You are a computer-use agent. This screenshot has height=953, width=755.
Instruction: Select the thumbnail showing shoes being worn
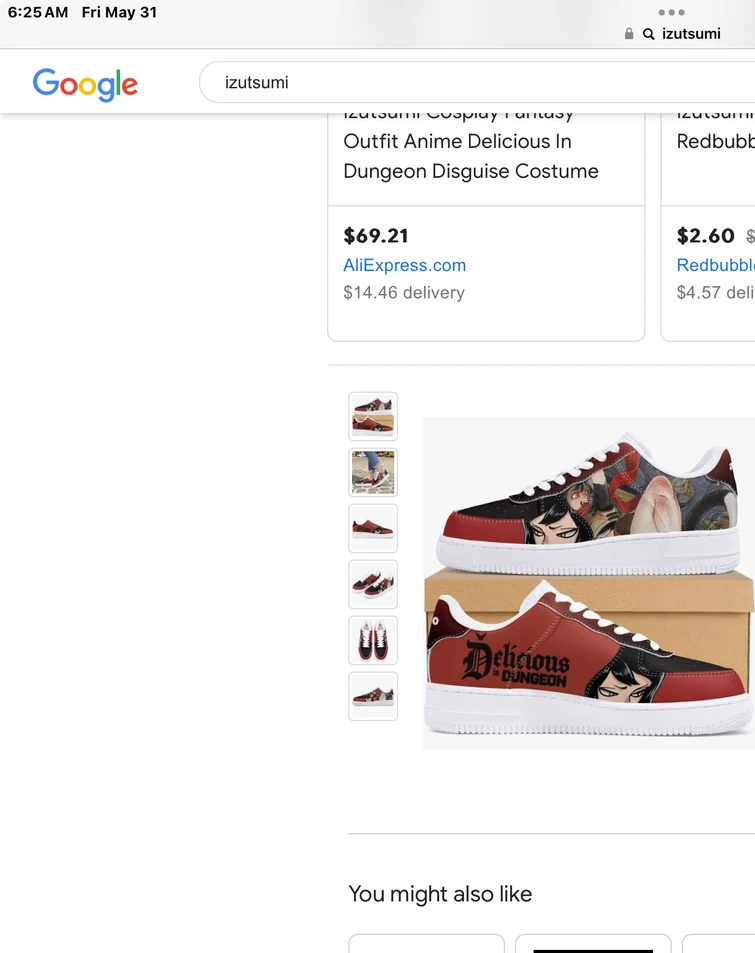[x=372, y=472]
